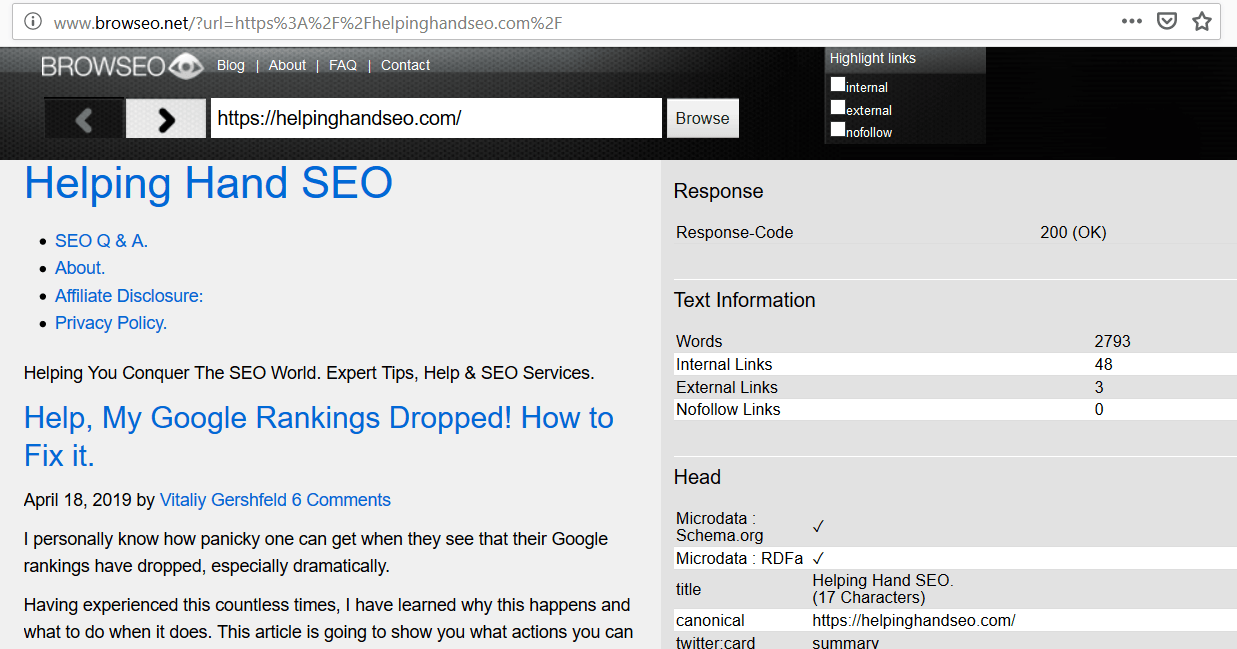Viewport: 1237px width, 649px height.
Task: Enable the internal links highlight checkbox
Action: coord(838,85)
